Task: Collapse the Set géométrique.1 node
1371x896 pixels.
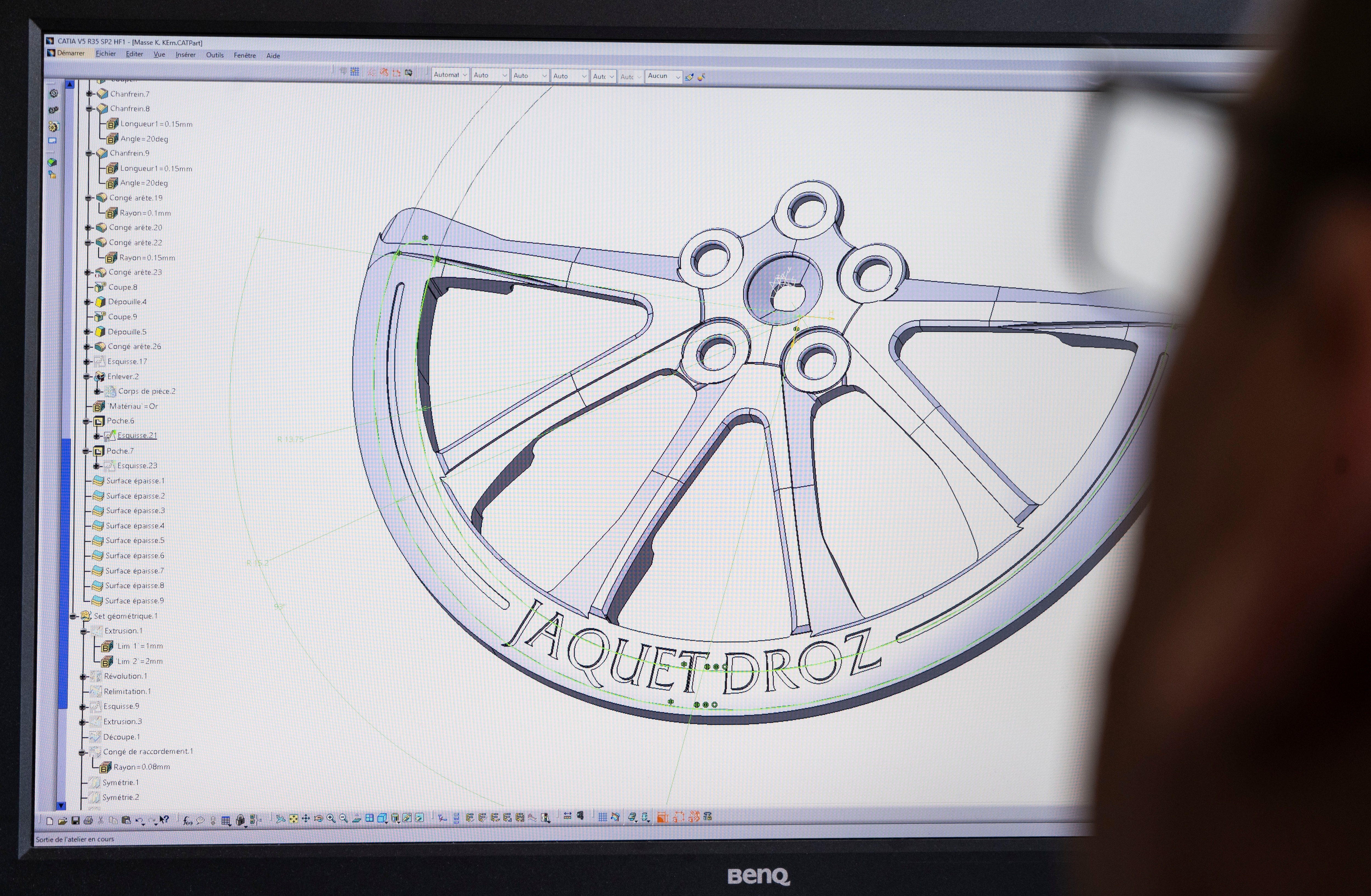Action: tap(74, 616)
